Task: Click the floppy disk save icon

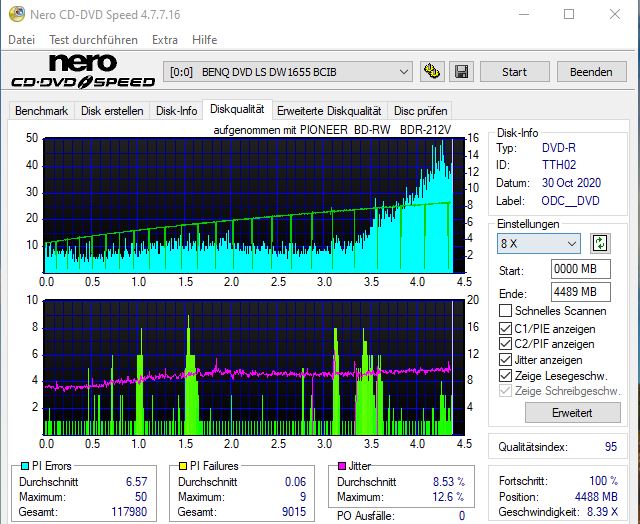Action: point(461,72)
